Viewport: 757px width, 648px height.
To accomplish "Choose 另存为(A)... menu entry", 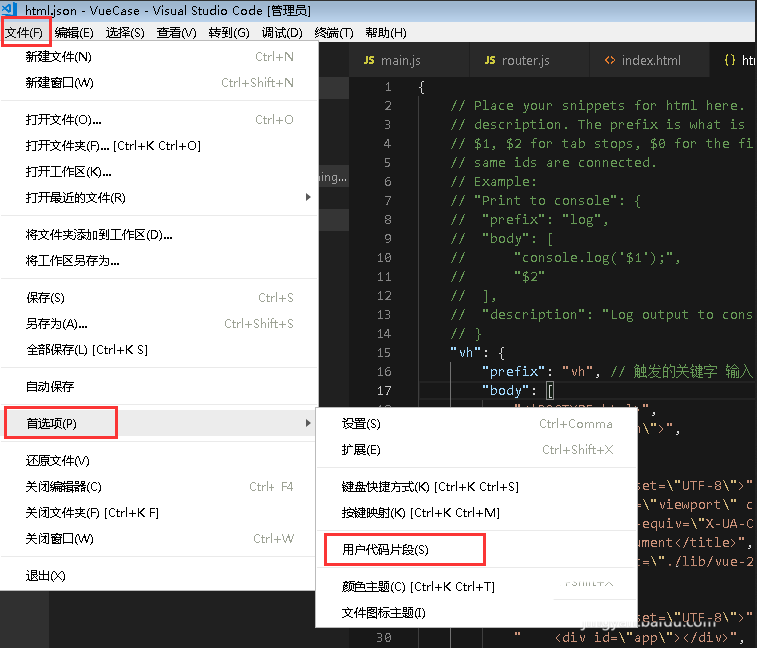I will 159,324.
